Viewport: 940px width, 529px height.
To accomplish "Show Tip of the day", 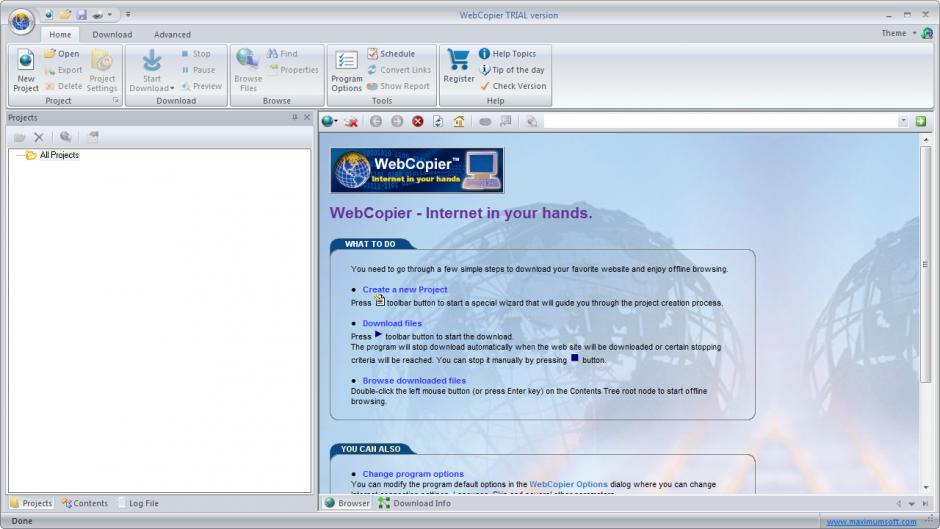I will point(512,70).
